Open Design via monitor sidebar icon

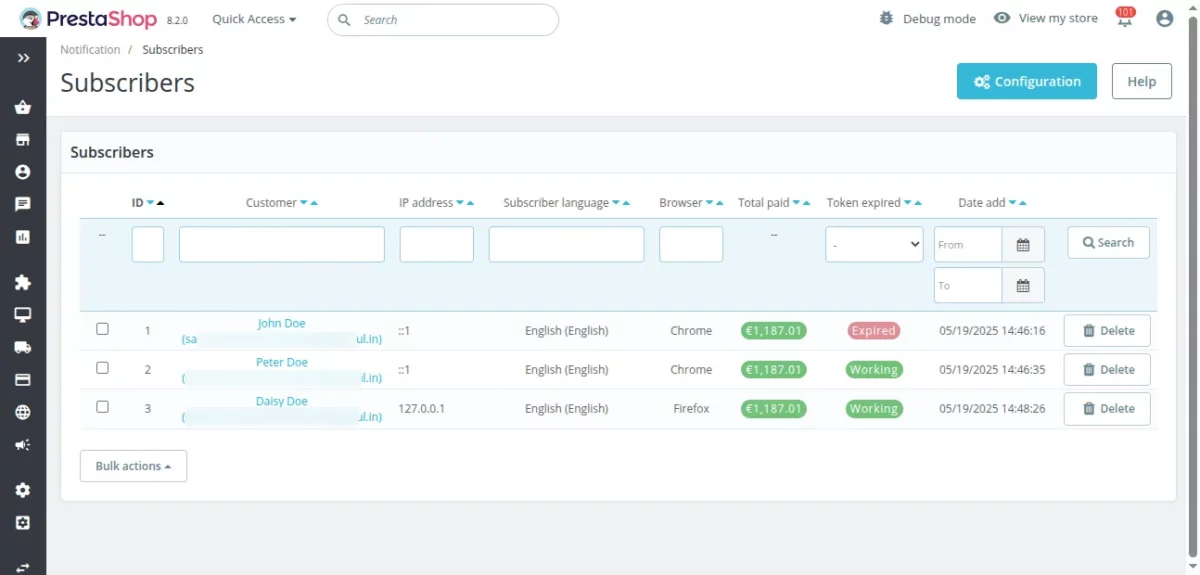(x=23, y=315)
